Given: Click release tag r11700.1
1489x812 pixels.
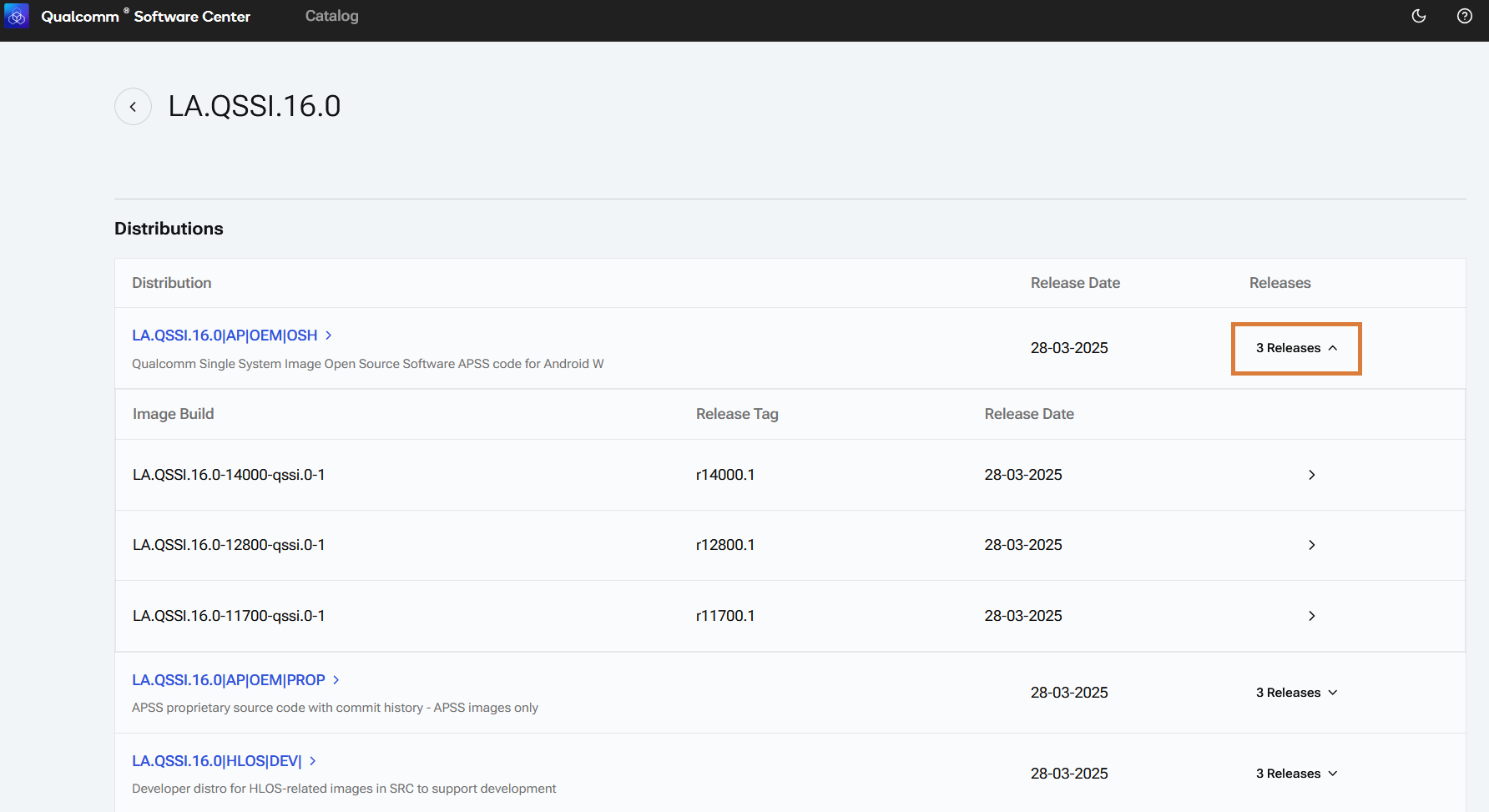Looking at the screenshot, I should point(725,616).
